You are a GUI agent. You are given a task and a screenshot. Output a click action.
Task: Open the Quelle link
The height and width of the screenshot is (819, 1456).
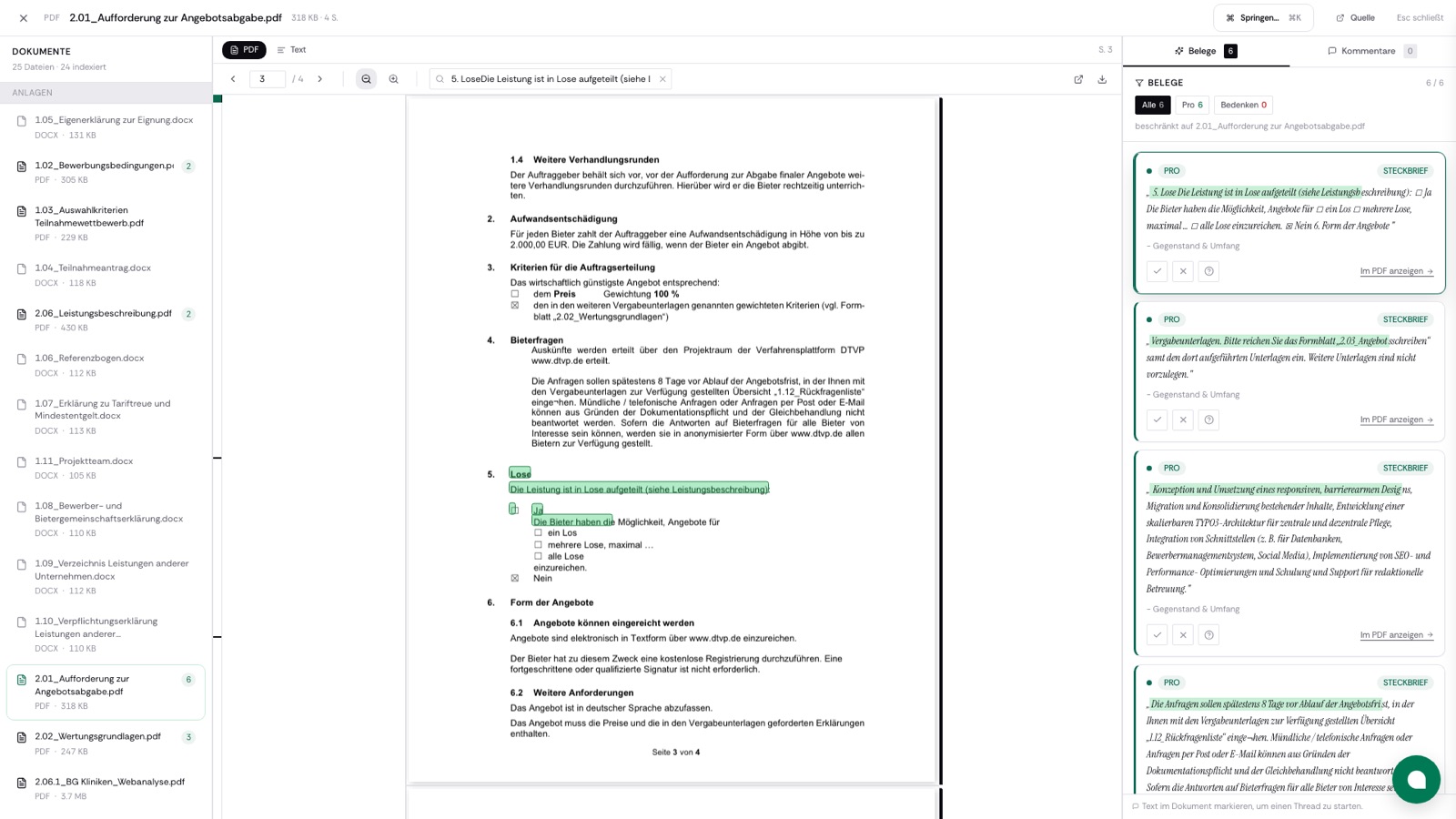pos(1355,18)
